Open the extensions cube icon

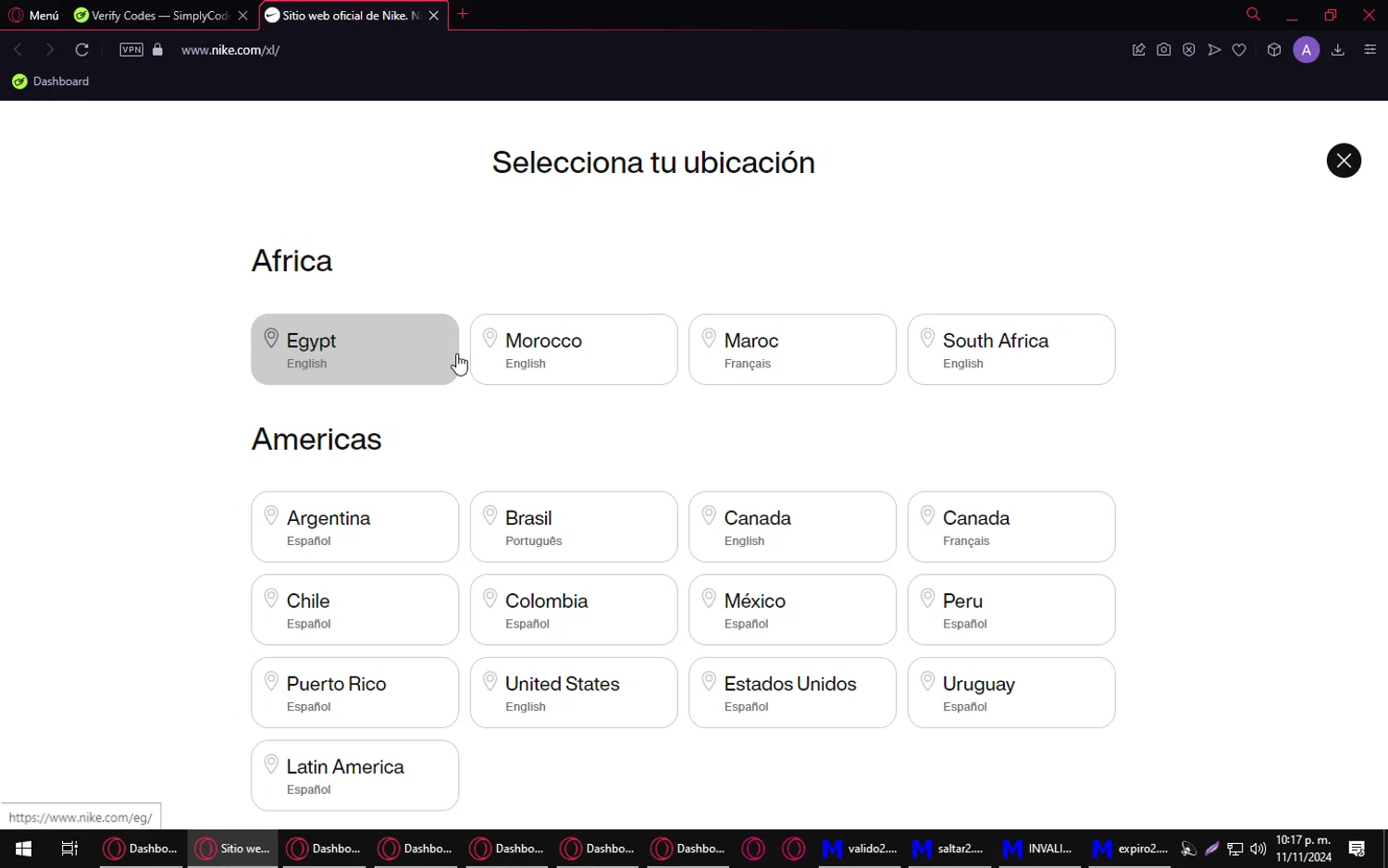pyautogui.click(x=1274, y=50)
